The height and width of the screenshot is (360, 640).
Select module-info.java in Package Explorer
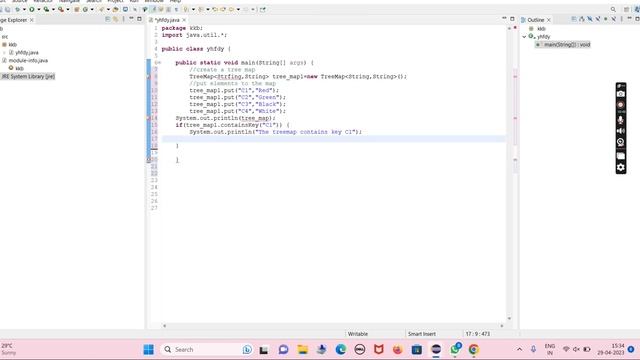point(28,60)
